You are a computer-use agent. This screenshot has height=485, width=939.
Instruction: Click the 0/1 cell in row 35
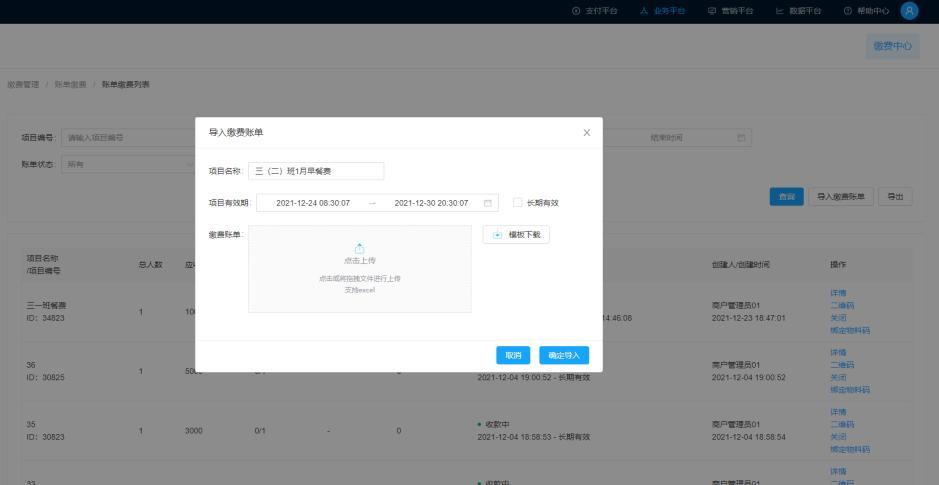point(261,431)
